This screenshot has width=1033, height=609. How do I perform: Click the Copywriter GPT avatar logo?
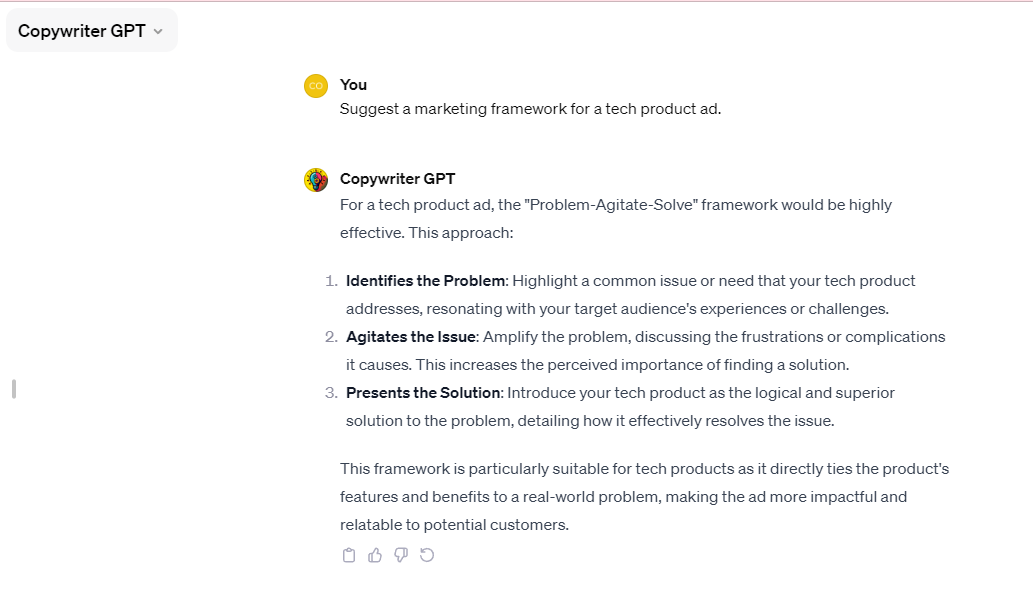tap(315, 179)
